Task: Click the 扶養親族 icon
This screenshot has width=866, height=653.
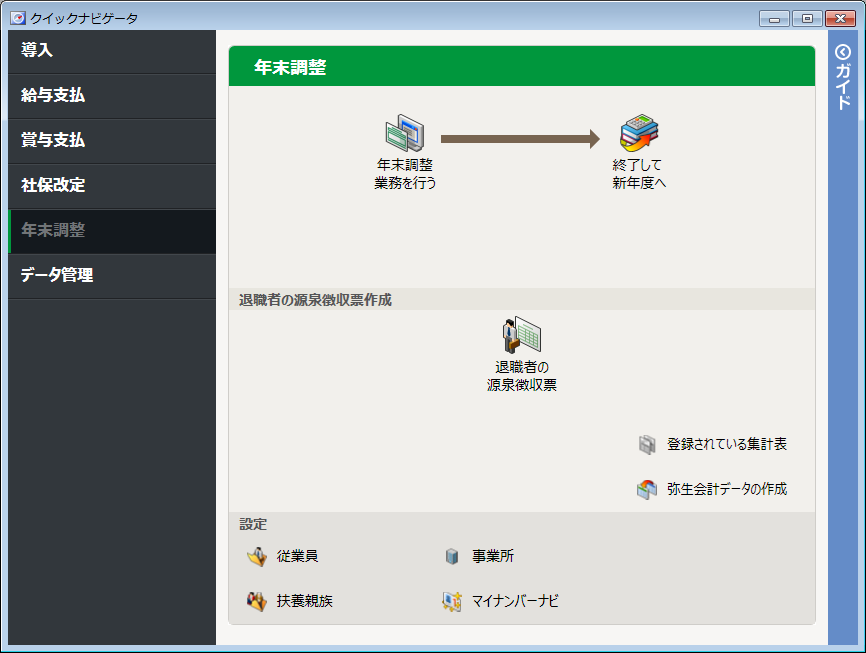Action: pyautogui.click(x=257, y=601)
